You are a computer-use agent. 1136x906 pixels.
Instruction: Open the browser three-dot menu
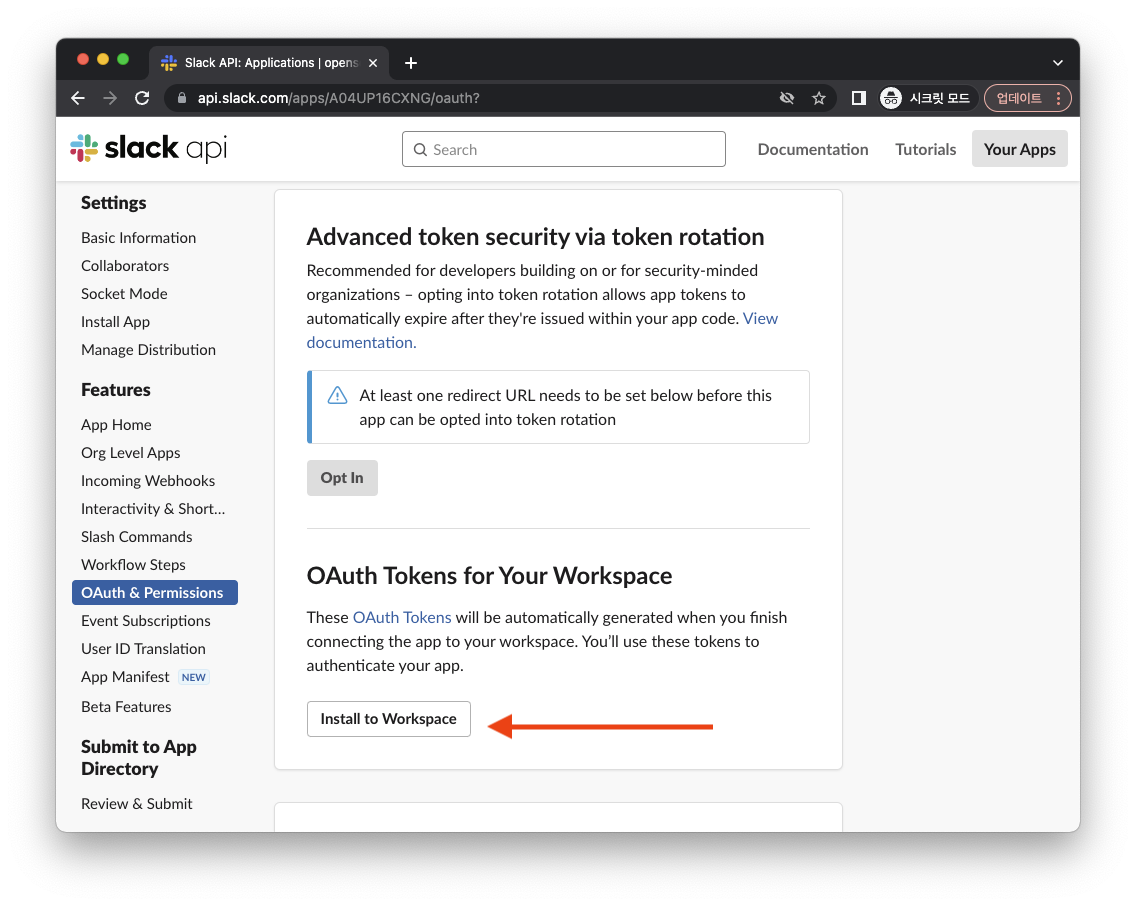[1058, 98]
